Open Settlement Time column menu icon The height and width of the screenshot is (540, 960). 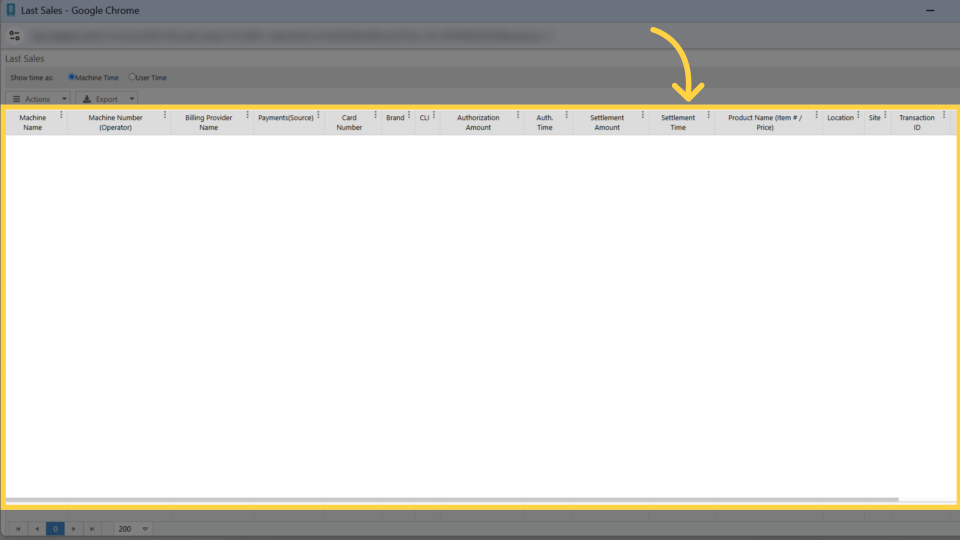tap(708, 115)
